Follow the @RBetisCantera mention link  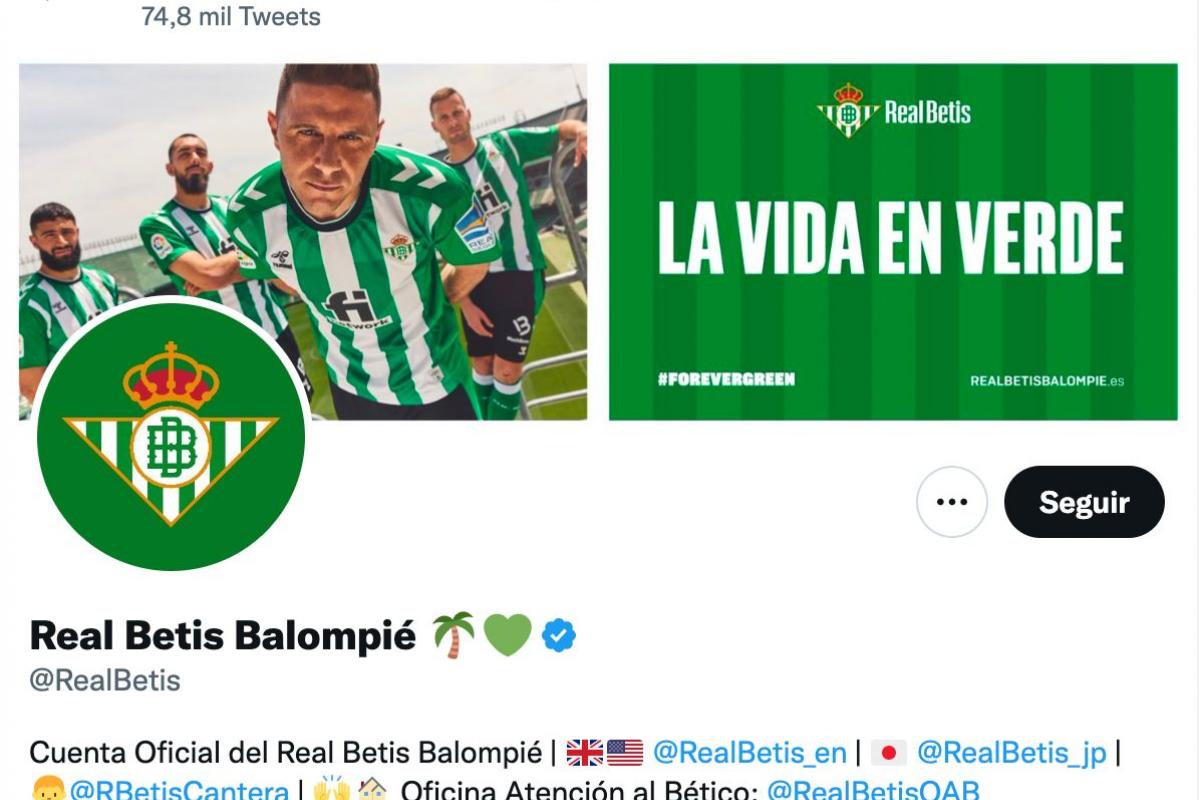(179, 790)
